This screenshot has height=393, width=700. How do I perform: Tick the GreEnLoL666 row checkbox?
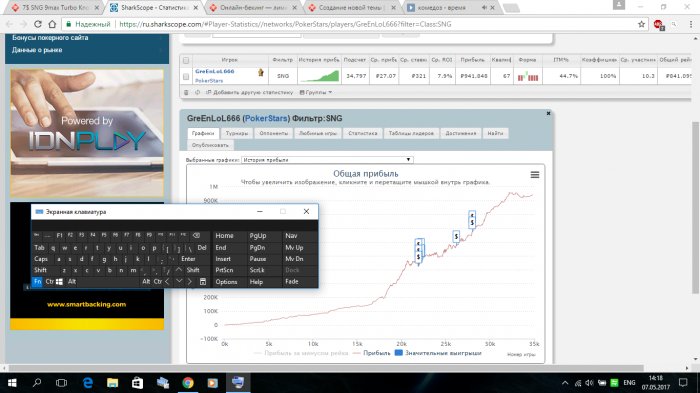186,76
